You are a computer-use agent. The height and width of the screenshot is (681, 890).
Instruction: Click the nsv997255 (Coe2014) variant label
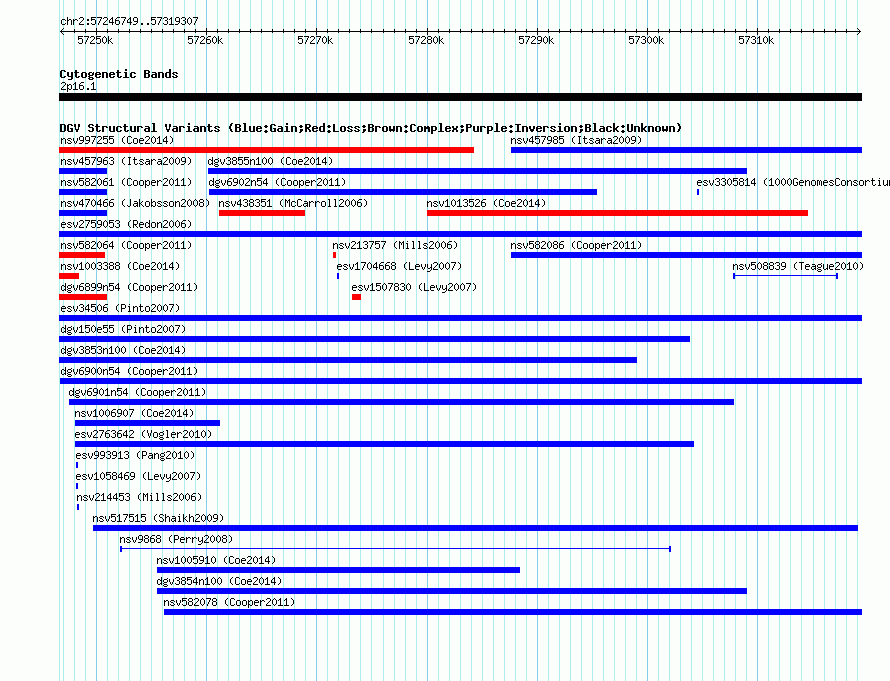[117, 140]
